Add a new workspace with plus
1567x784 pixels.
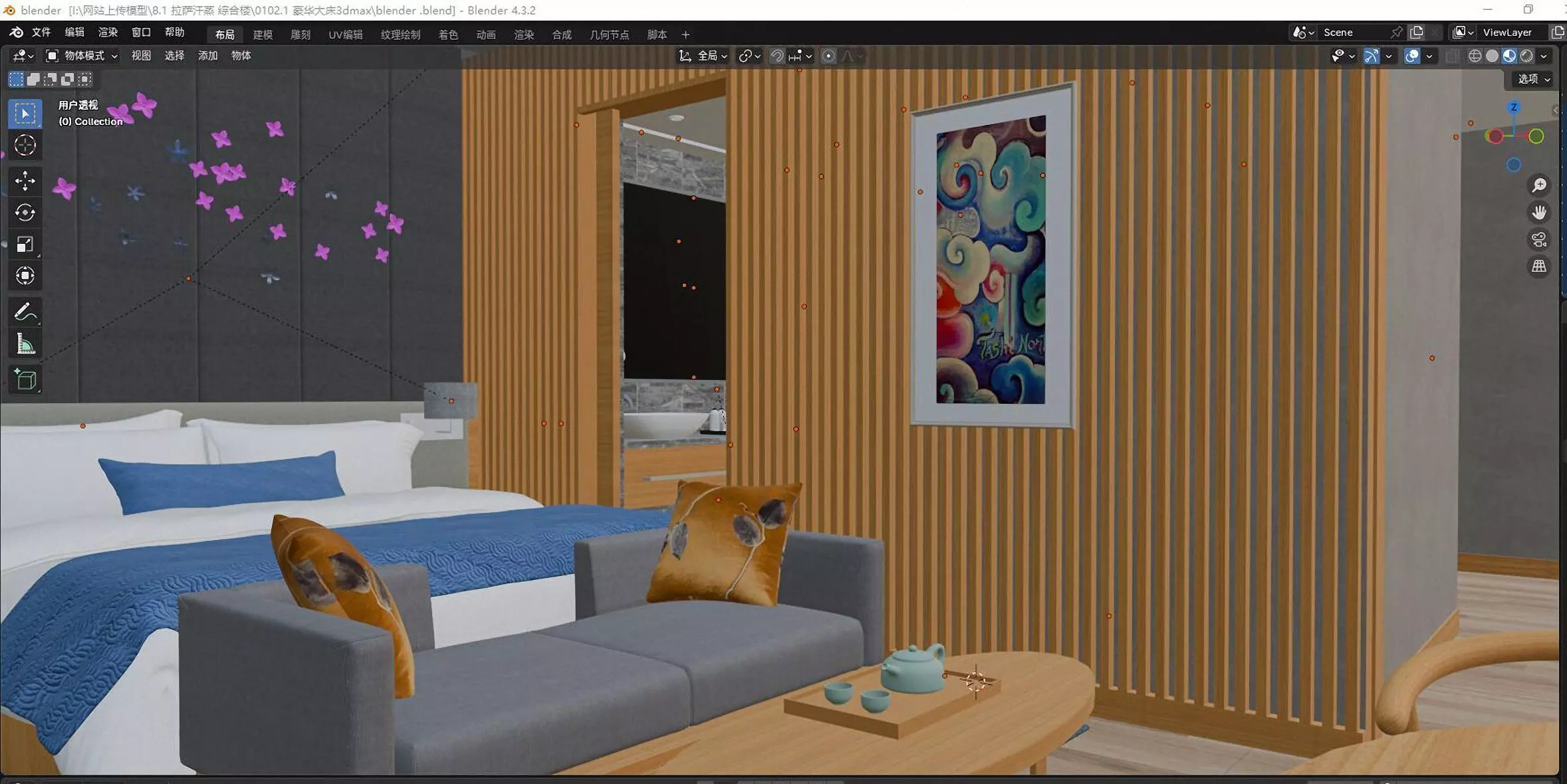point(685,35)
